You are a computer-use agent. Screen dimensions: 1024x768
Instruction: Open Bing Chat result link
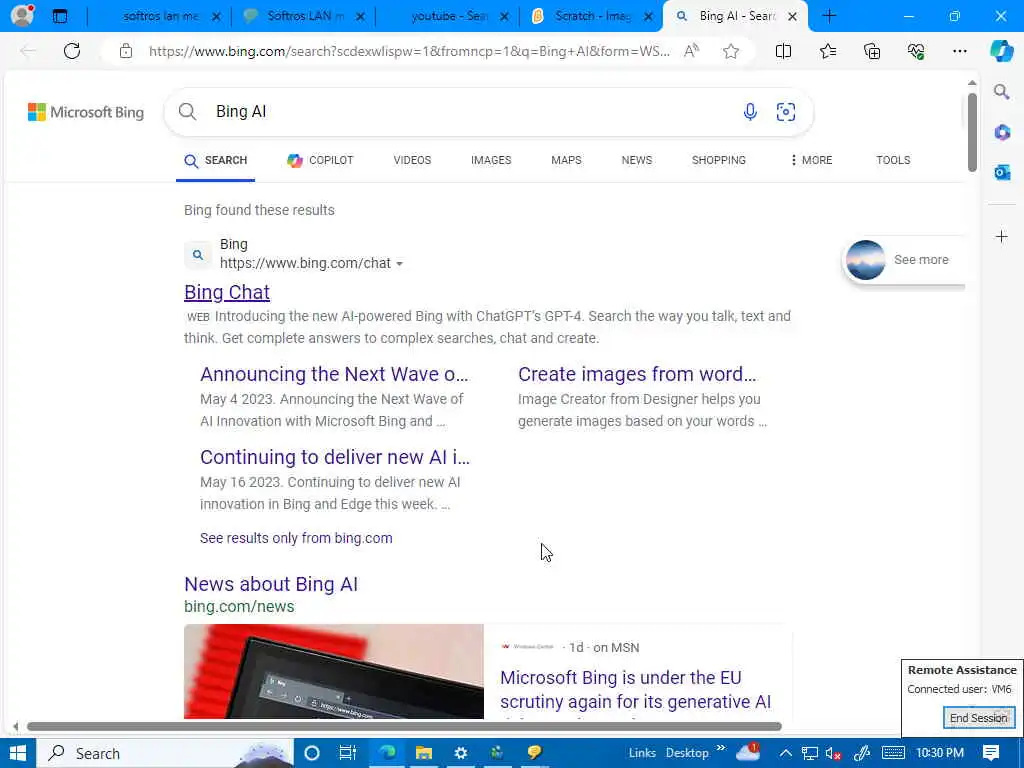(227, 293)
